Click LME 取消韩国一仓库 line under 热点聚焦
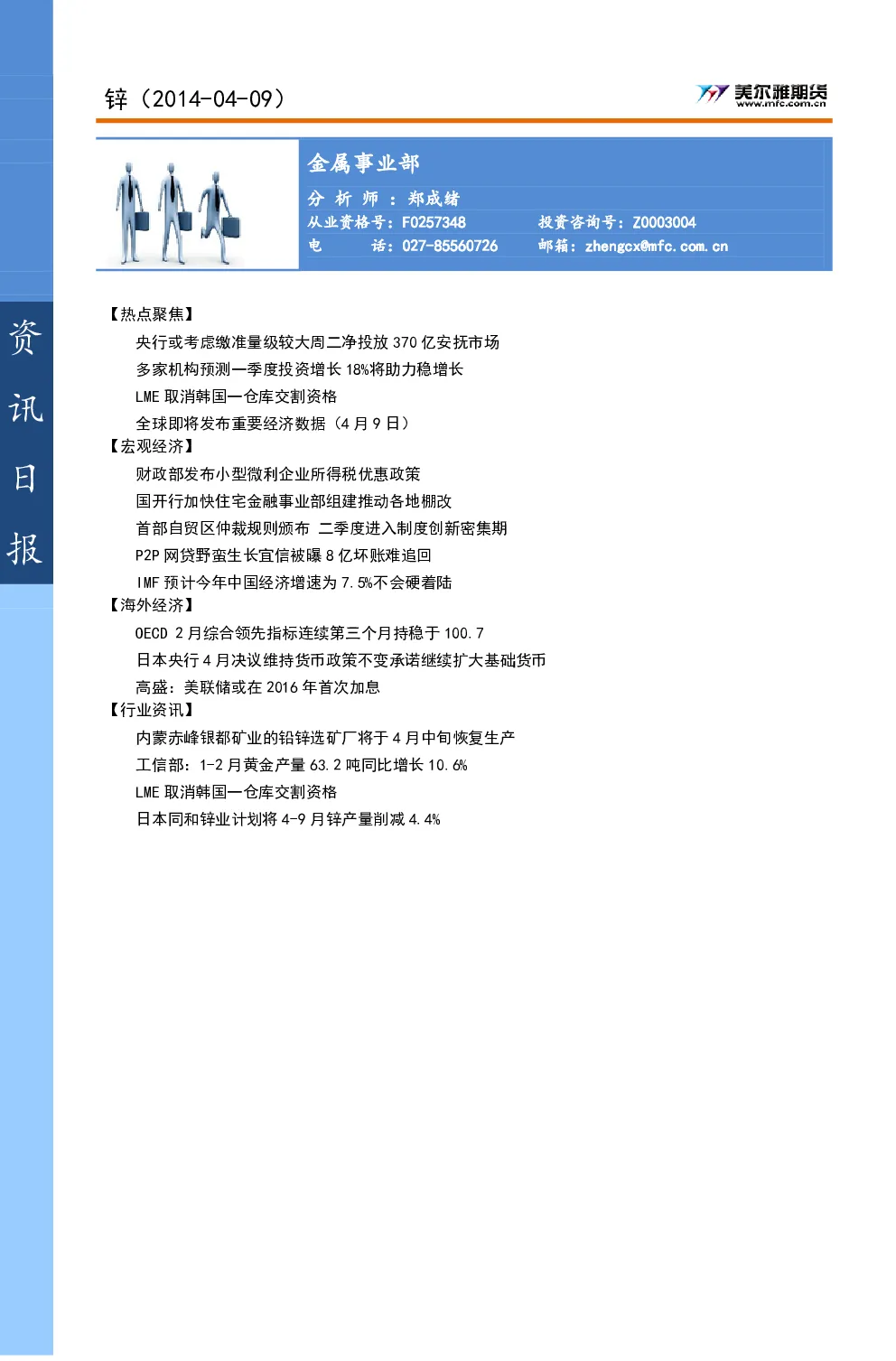 pos(236,396)
